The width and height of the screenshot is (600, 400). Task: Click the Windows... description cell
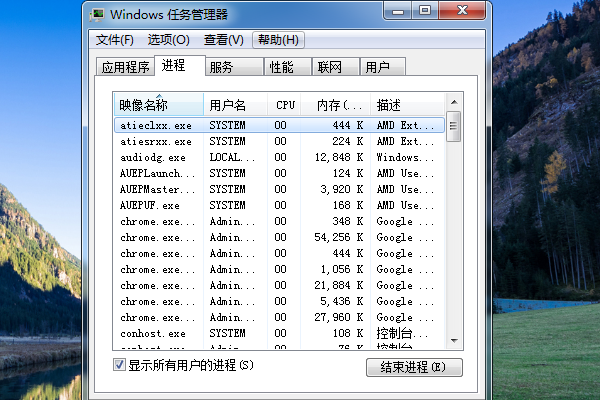pos(405,157)
